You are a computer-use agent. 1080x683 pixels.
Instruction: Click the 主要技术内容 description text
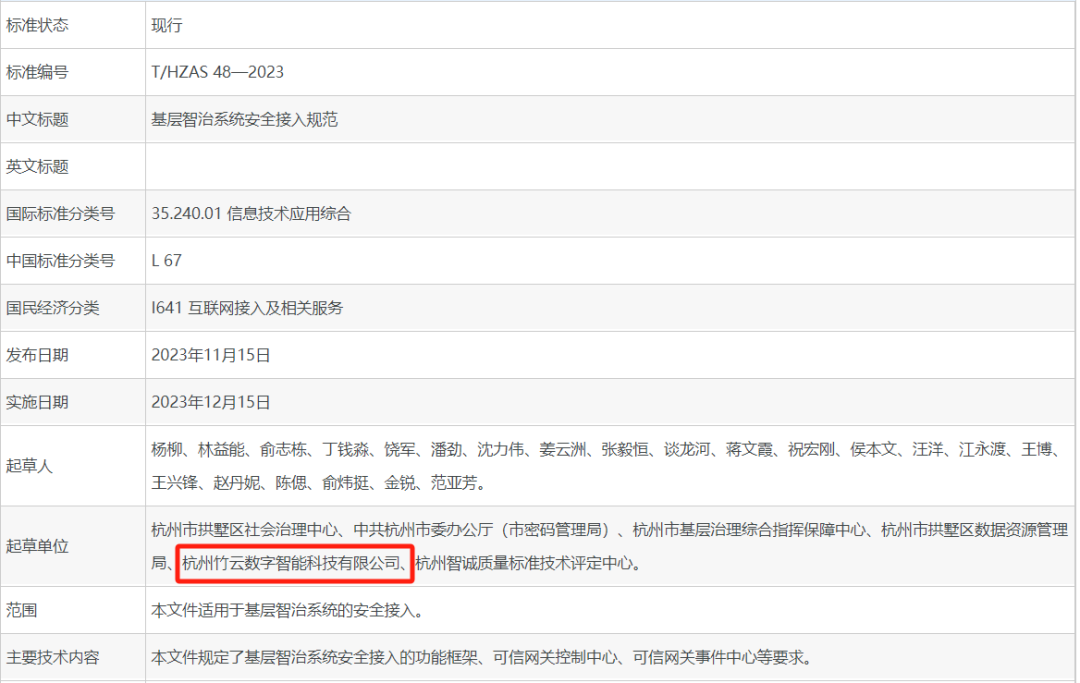click(479, 658)
